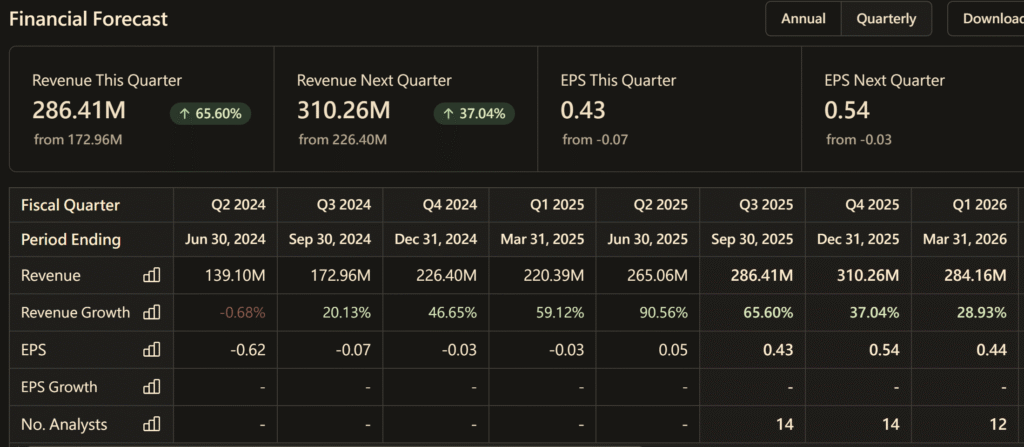Select the Quarterly tab
The width and height of the screenshot is (1024, 447).
pos(886,19)
